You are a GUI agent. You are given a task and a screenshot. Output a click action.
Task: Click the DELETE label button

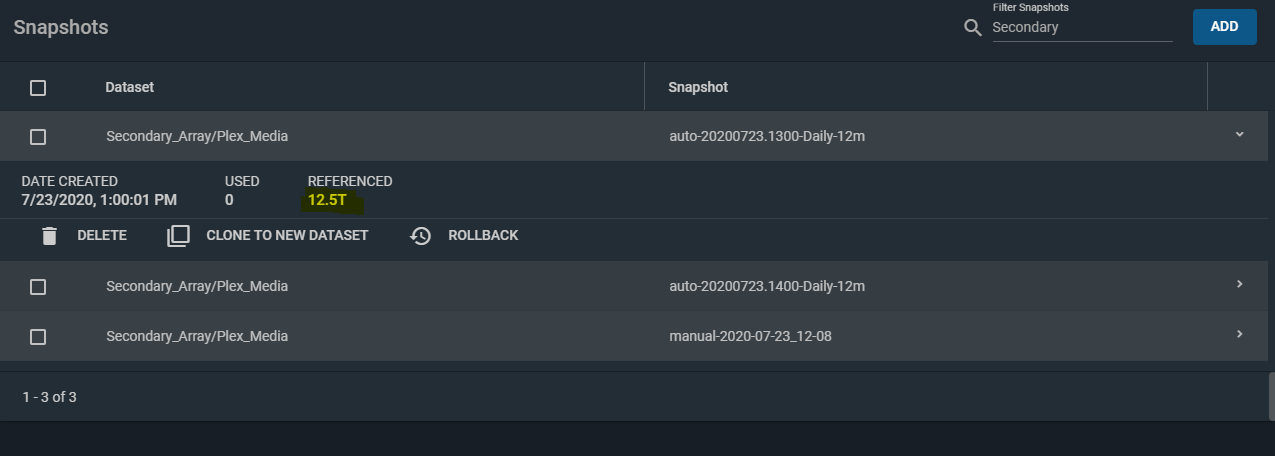pos(102,236)
